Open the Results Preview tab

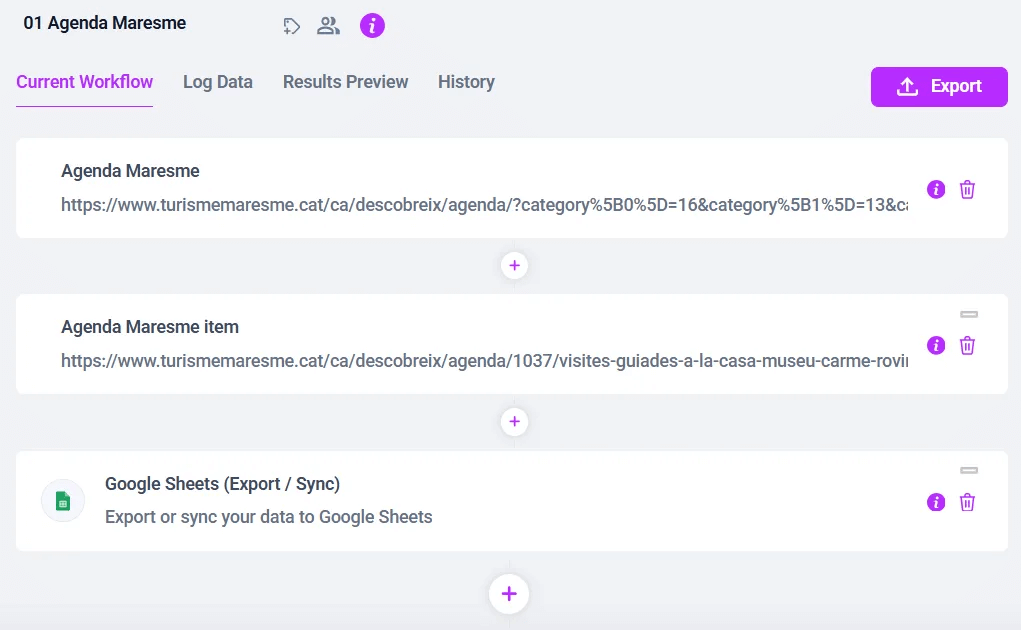tap(345, 82)
